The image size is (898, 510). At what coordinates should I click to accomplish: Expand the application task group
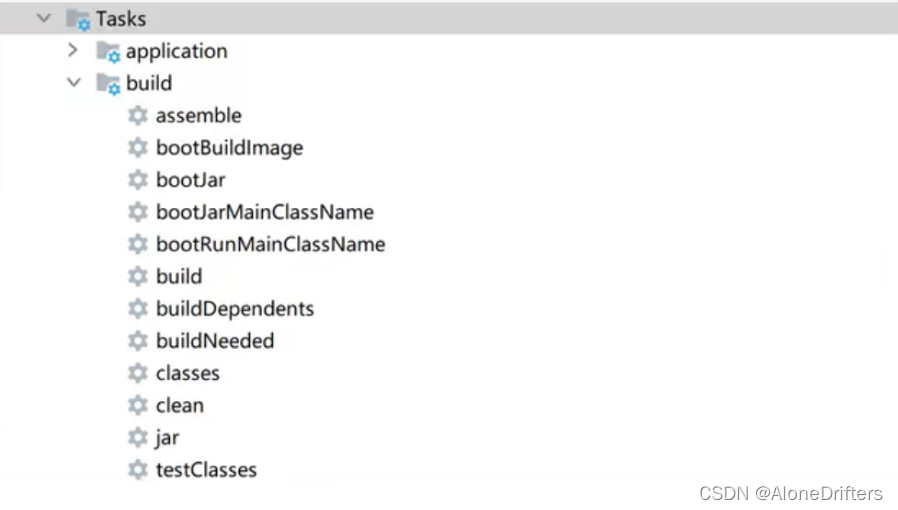pyautogui.click(x=73, y=50)
